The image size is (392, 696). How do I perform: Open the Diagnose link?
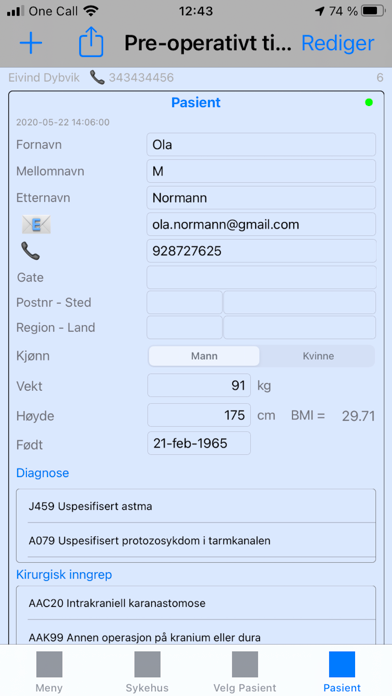coord(43,473)
